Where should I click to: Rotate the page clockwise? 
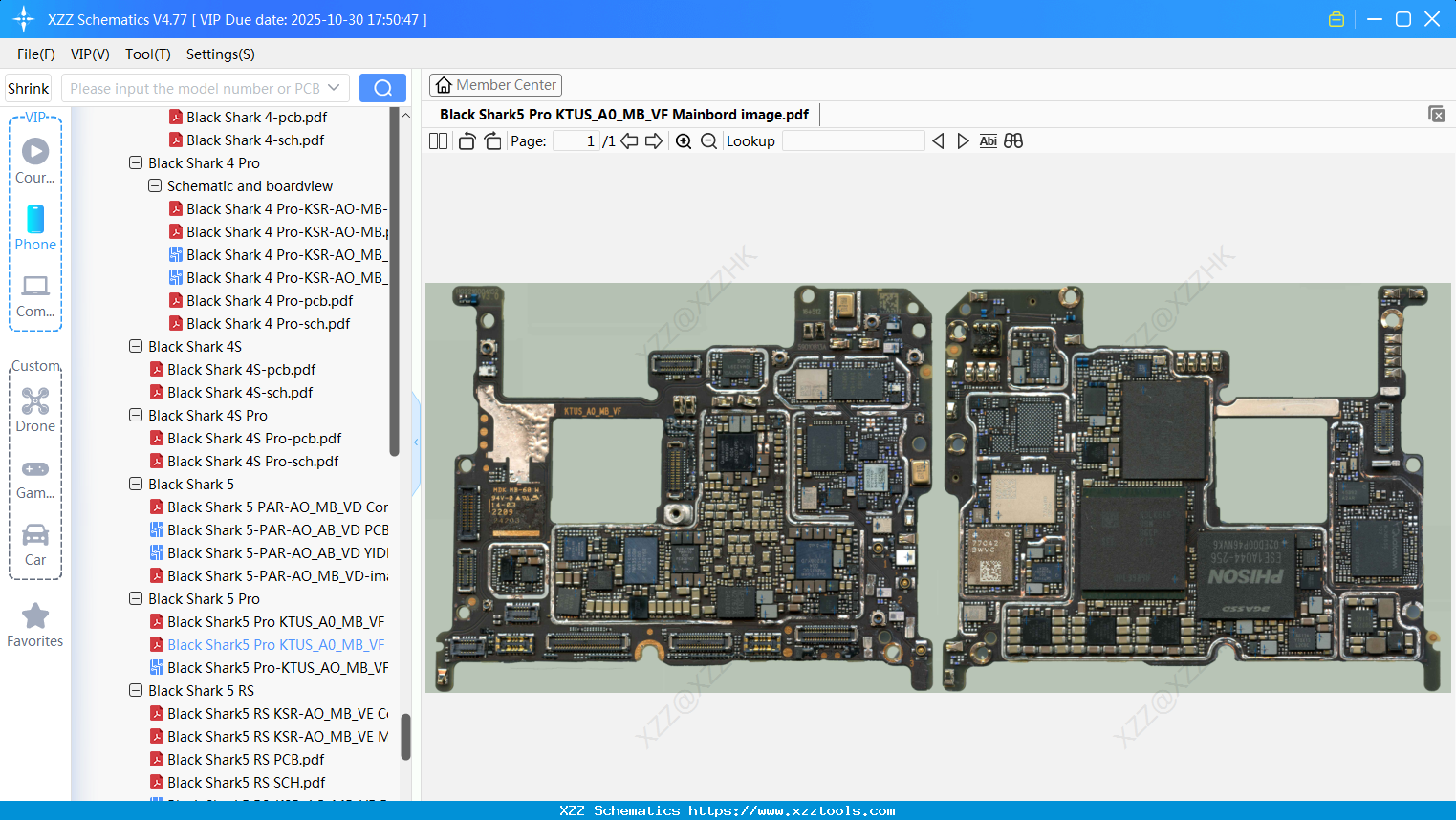[x=492, y=141]
